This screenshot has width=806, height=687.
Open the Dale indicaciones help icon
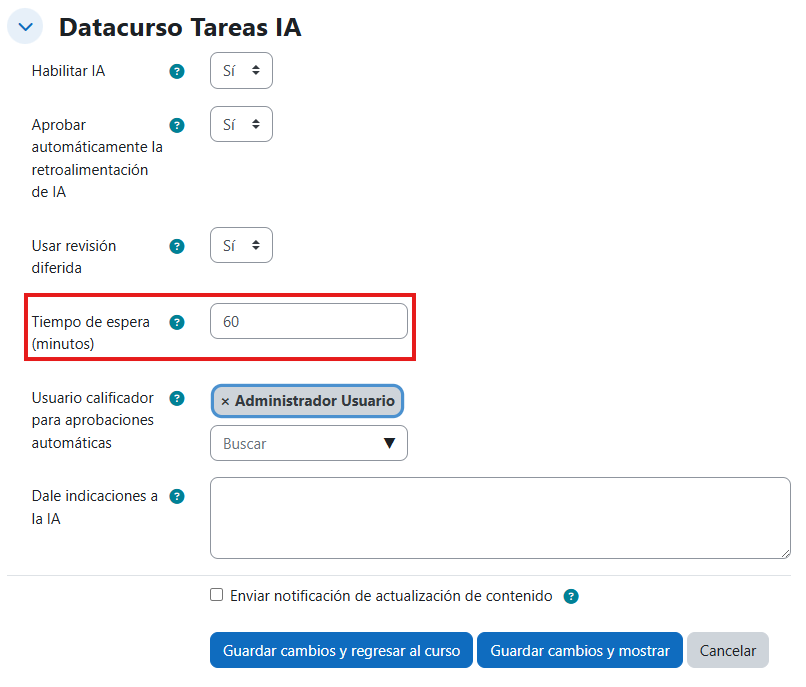[x=177, y=496]
